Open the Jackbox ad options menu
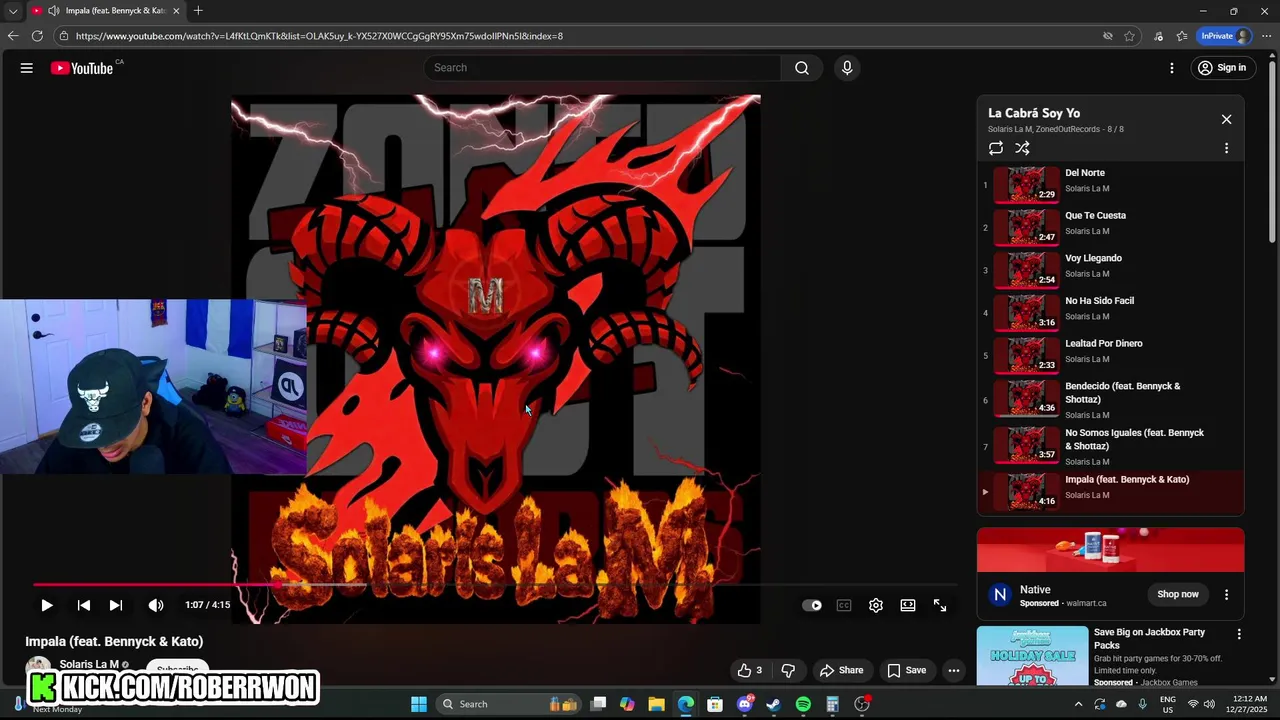The image size is (1280, 720). tap(1239, 634)
